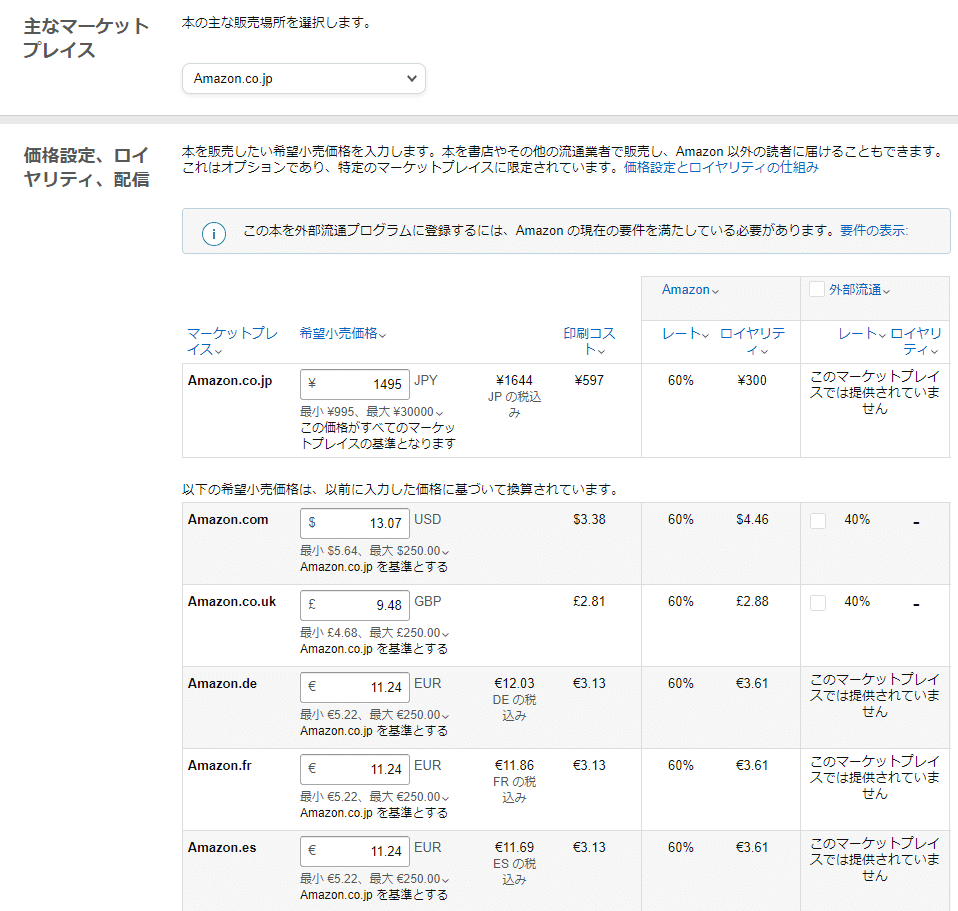Screen dimensions: 958x911
Task: Click the $3.38 printing cost value
Action: (x=589, y=519)
